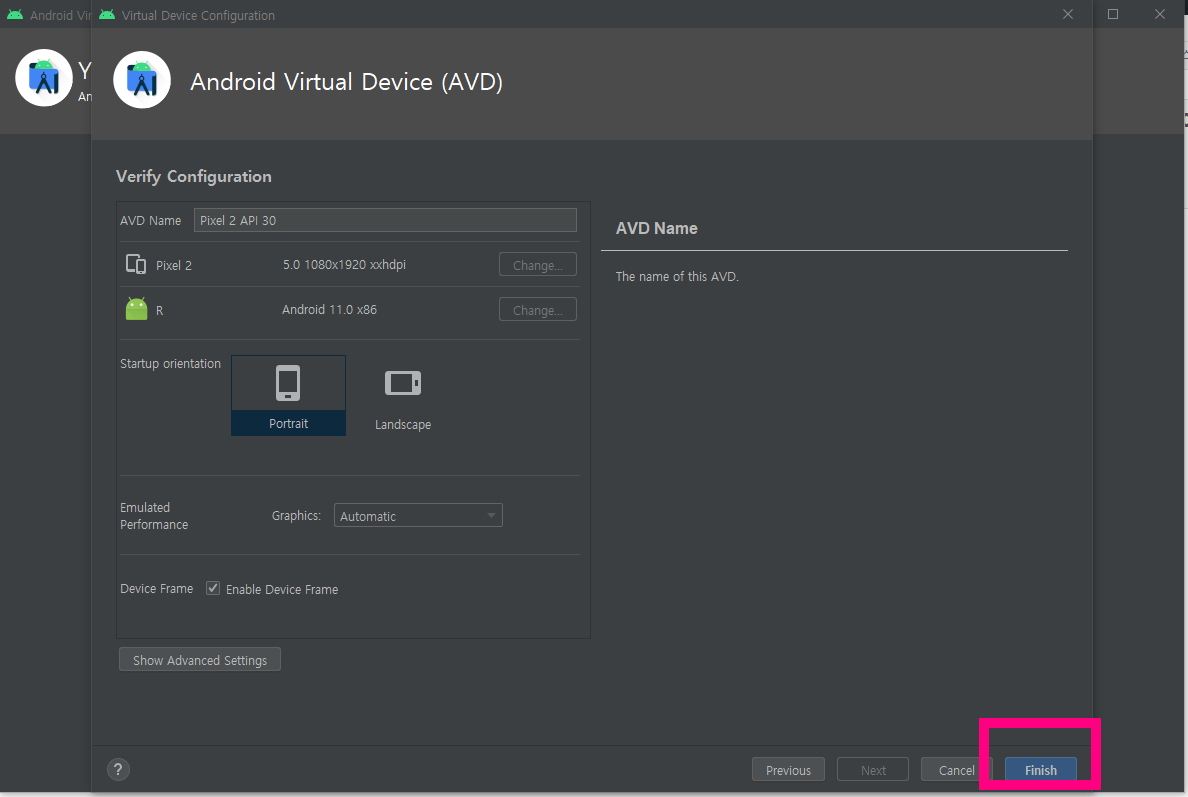
Task: Close the background Android window
Action: [x=1160, y=14]
